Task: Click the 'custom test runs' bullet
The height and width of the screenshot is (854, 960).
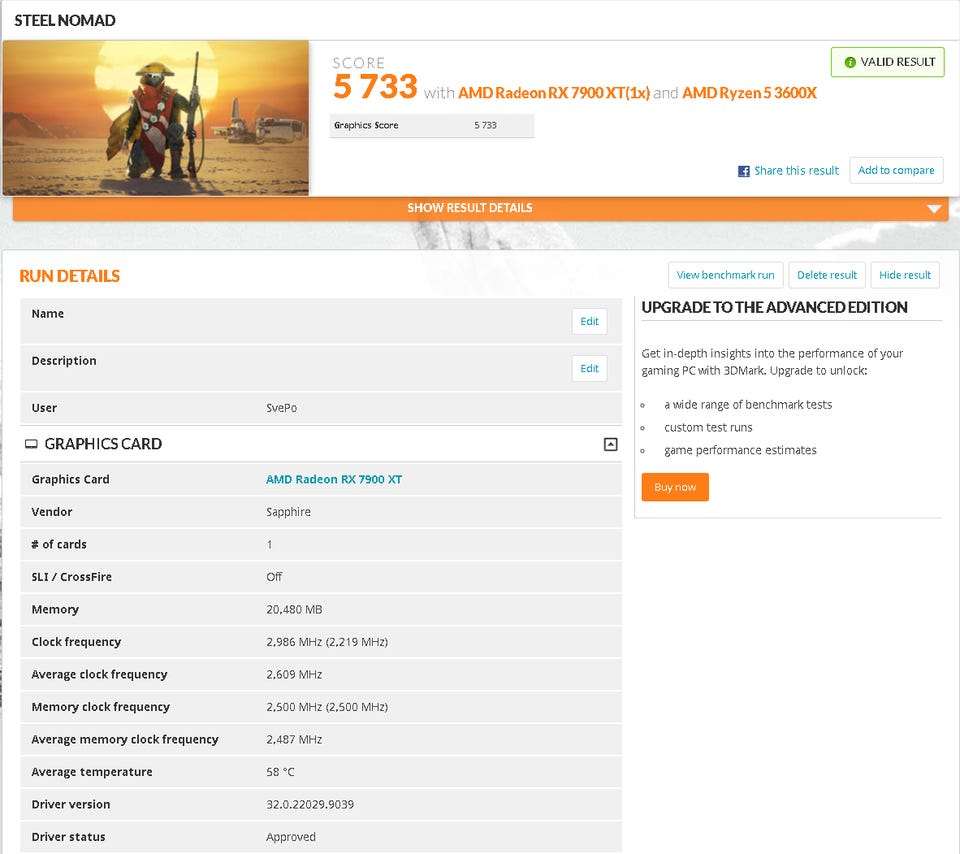Action: [708, 427]
